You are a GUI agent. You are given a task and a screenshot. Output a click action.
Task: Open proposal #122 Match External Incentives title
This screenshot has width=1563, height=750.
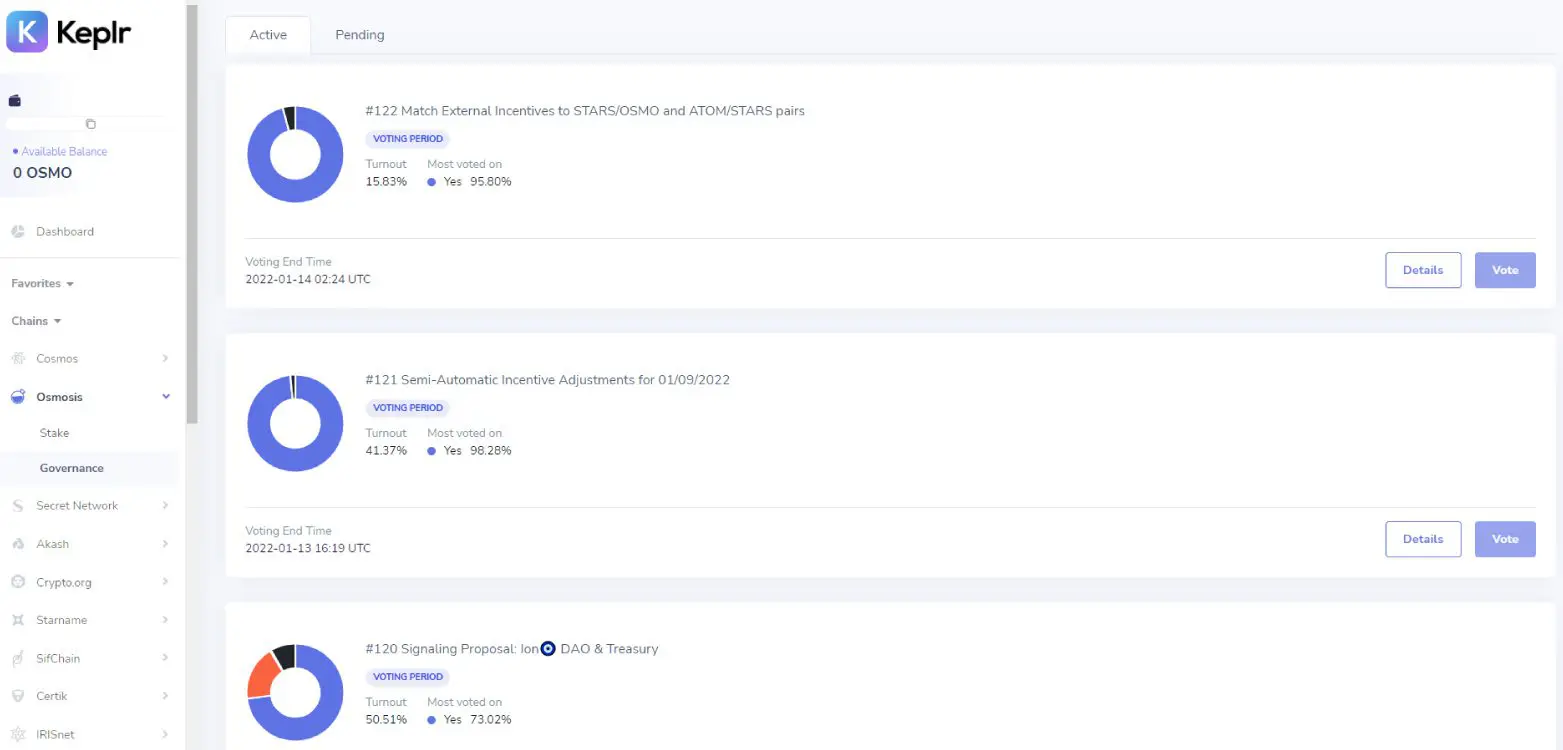click(585, 111)
